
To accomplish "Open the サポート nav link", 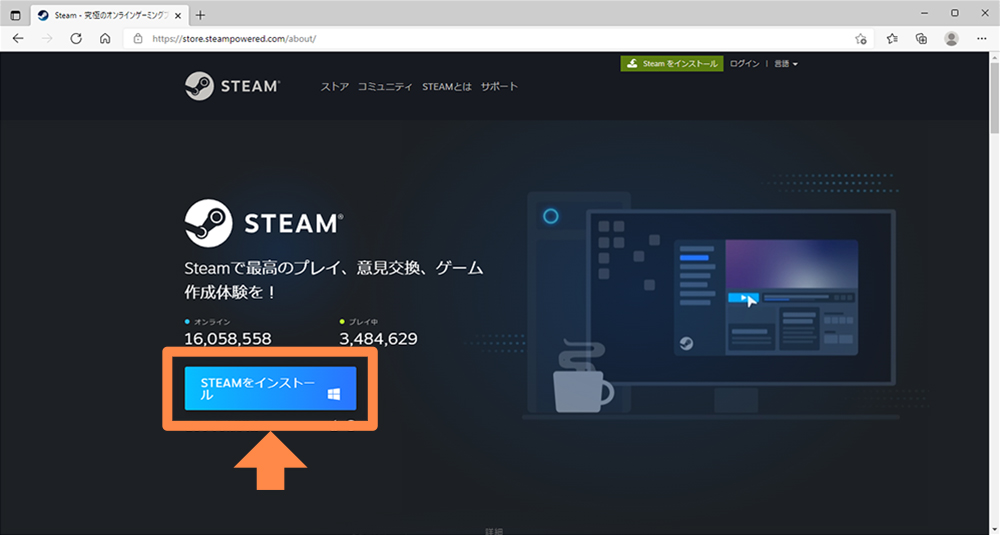I will (x=499, y=87).
